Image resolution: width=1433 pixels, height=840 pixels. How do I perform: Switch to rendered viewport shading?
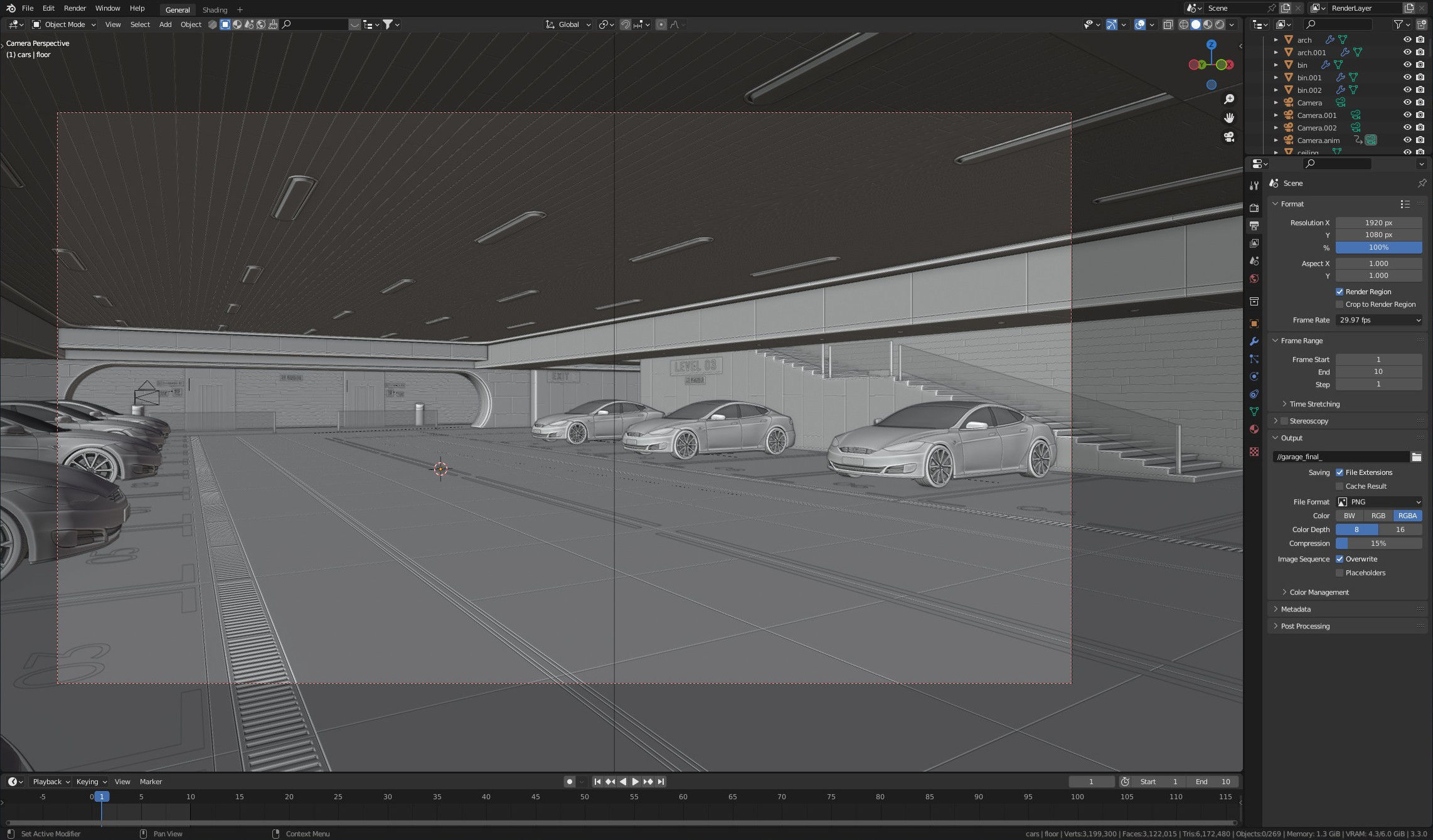[1220, 24]
